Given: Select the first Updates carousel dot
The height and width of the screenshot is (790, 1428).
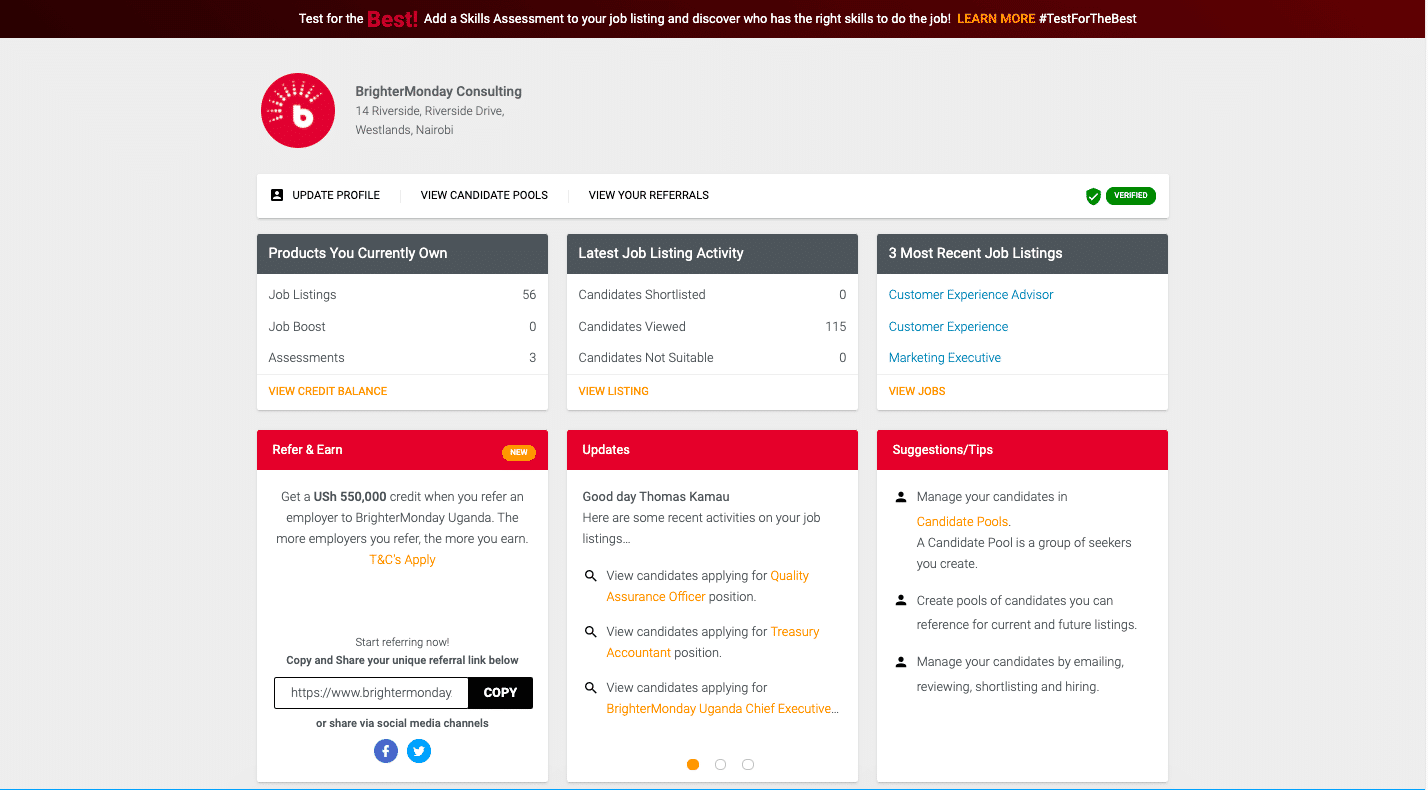Looking at the screenshot, I should click(693, 764).
